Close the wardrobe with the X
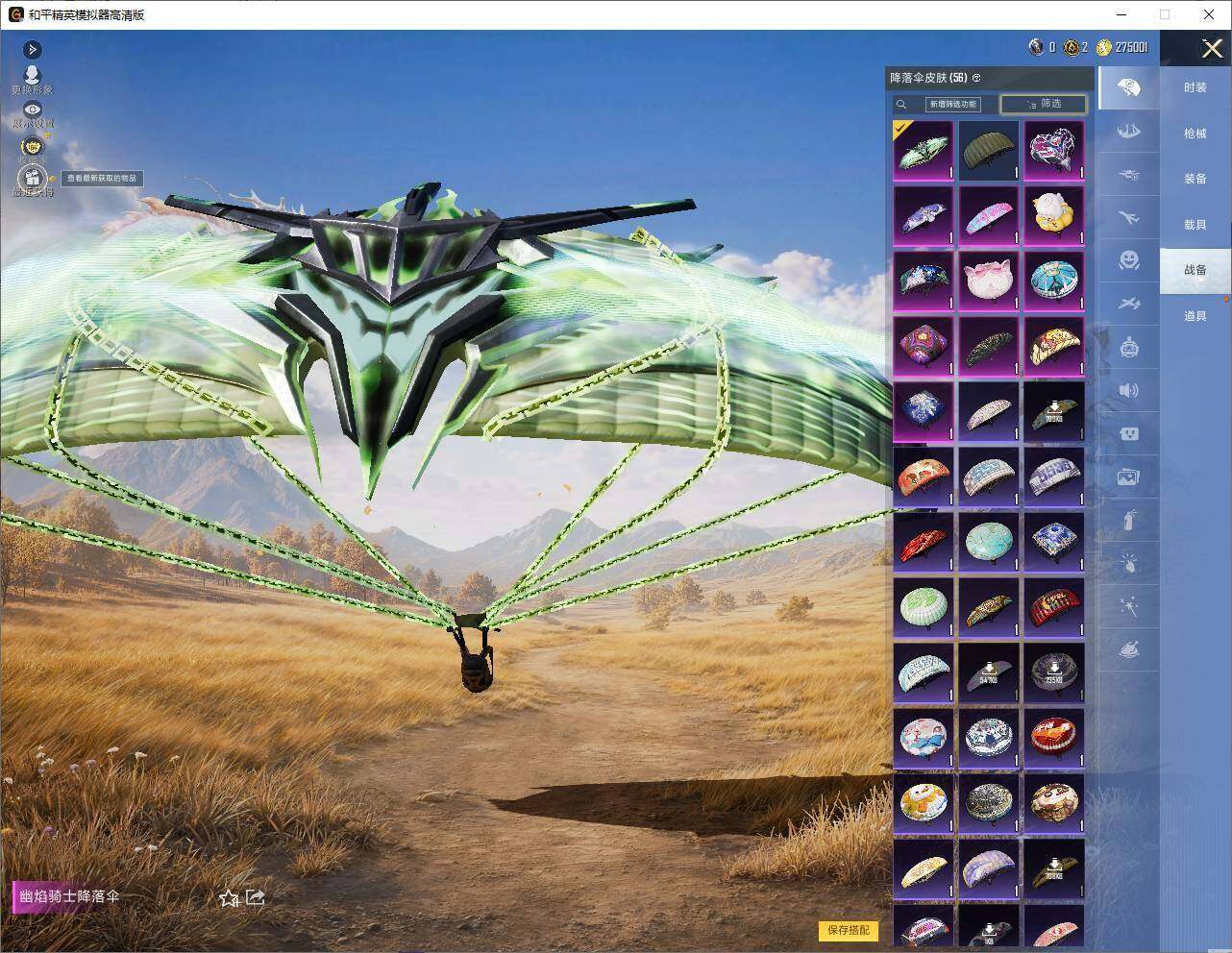 pyautogui.click(x=1212, y=48)
